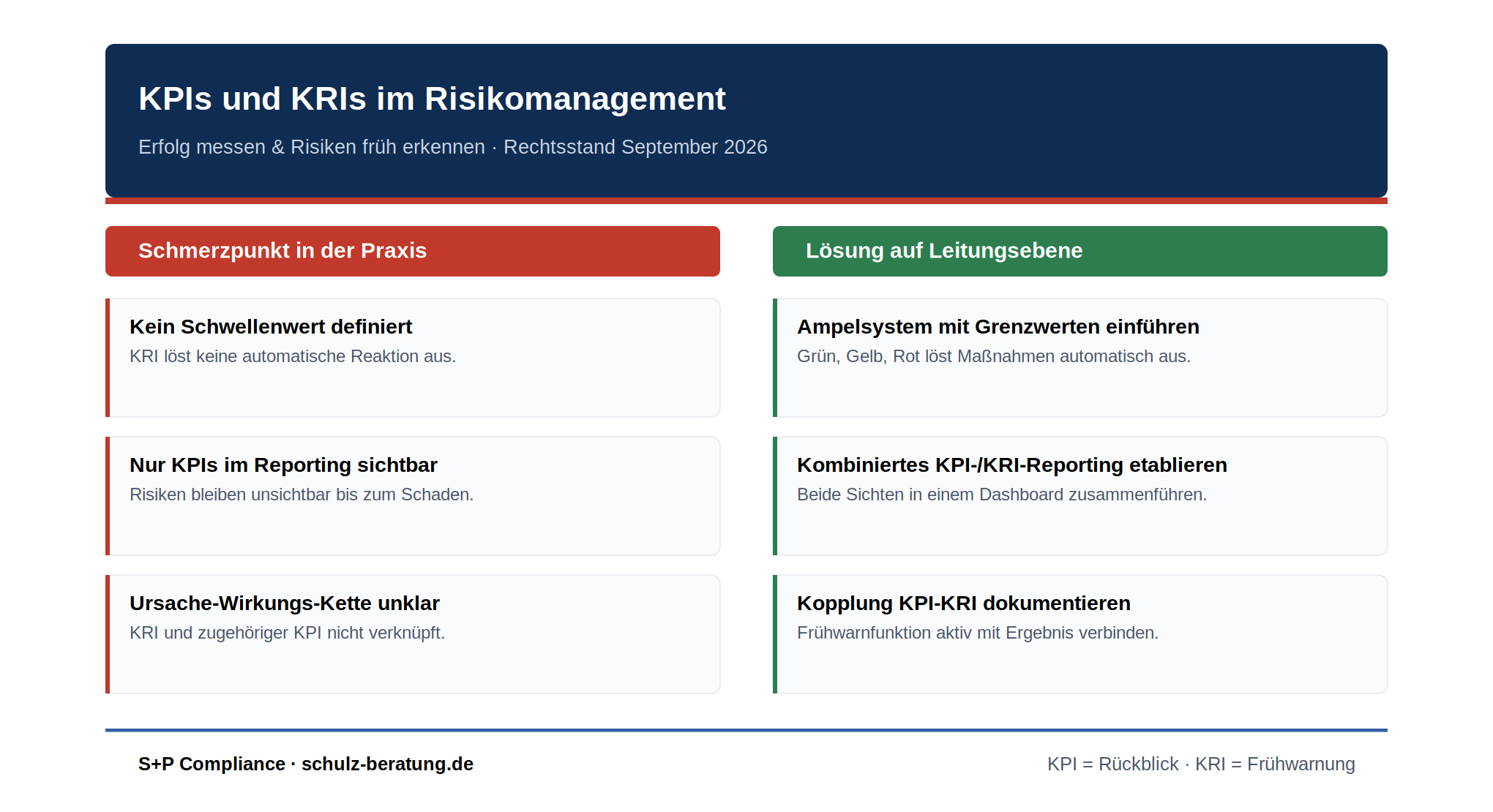Click the text 'Grün, Gelb, Rot löst Maßnahmen automatisch aus.'
The height and width of the screenshot is (812, 1493).
click(x=994, y=356)
